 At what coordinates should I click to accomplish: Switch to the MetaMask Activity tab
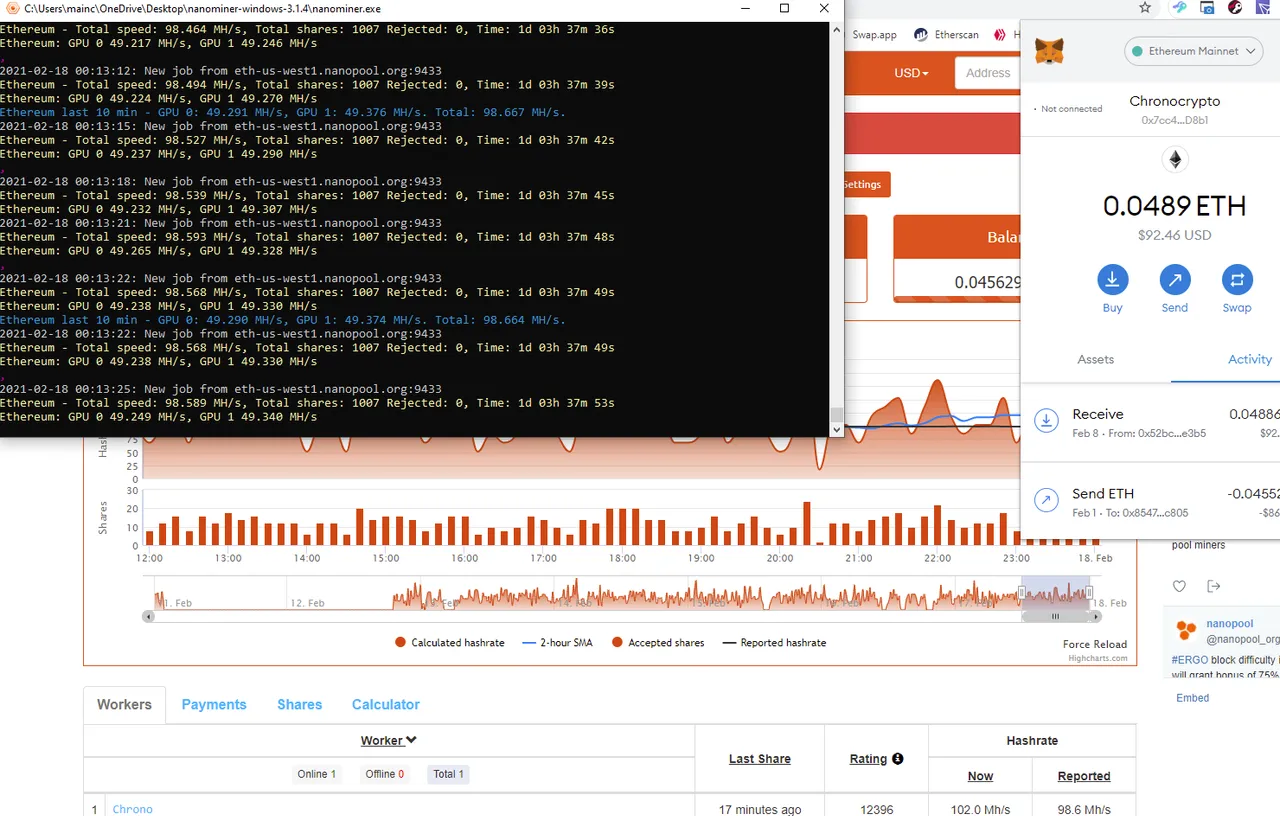point(1250,359)
